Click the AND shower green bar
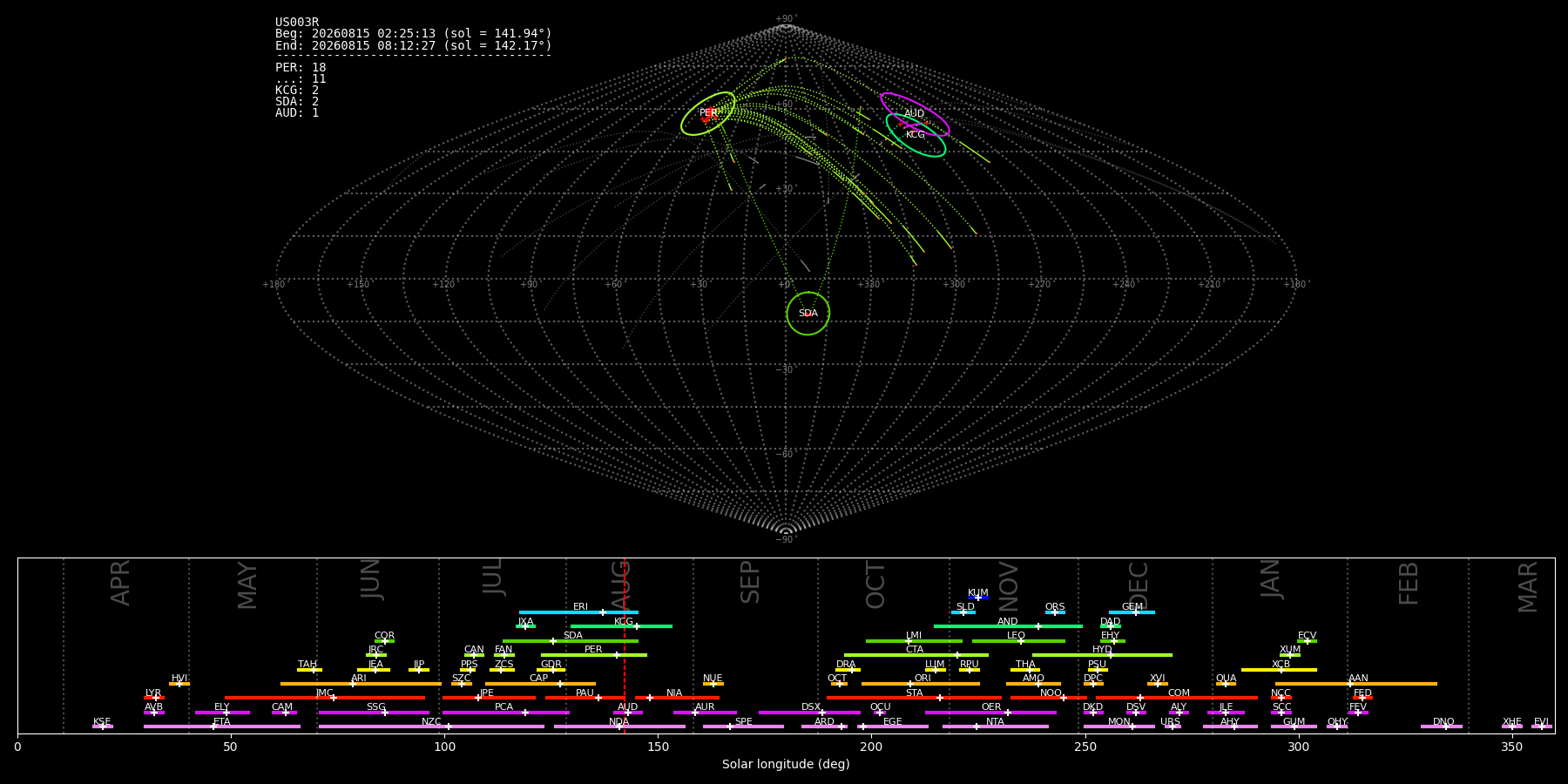This screenshot has height=784, width=1568. pyautogui.click(x=1008, y=626)
